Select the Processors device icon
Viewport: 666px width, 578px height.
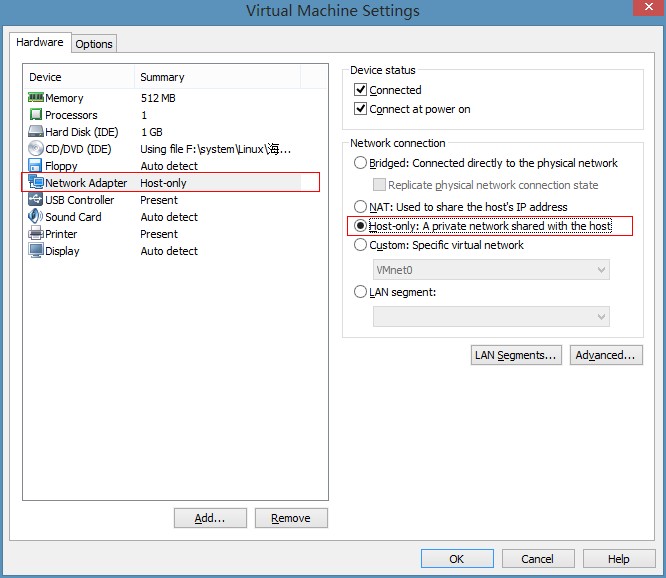coord(36,115)
